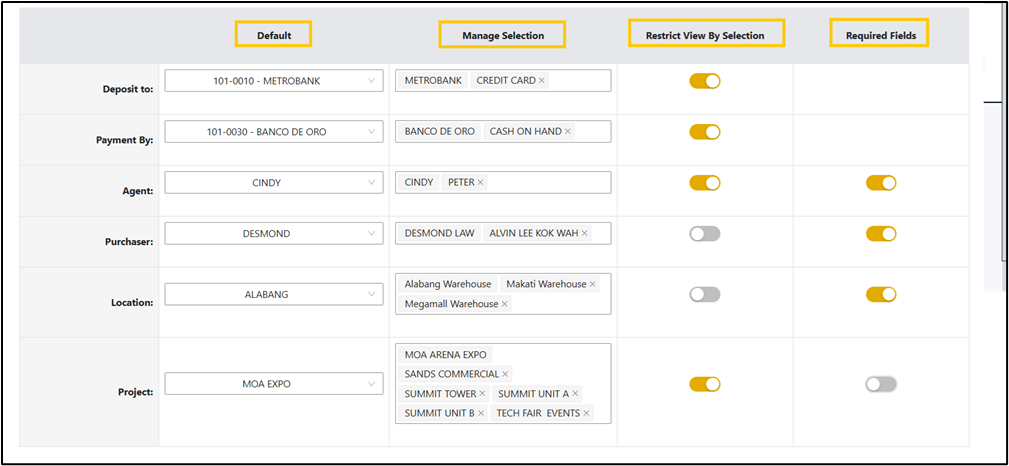This screenshot has width=1009, height=466.
Task: Open the Project default dropdown showing MOA EXPO
Action: coord(273,384)
